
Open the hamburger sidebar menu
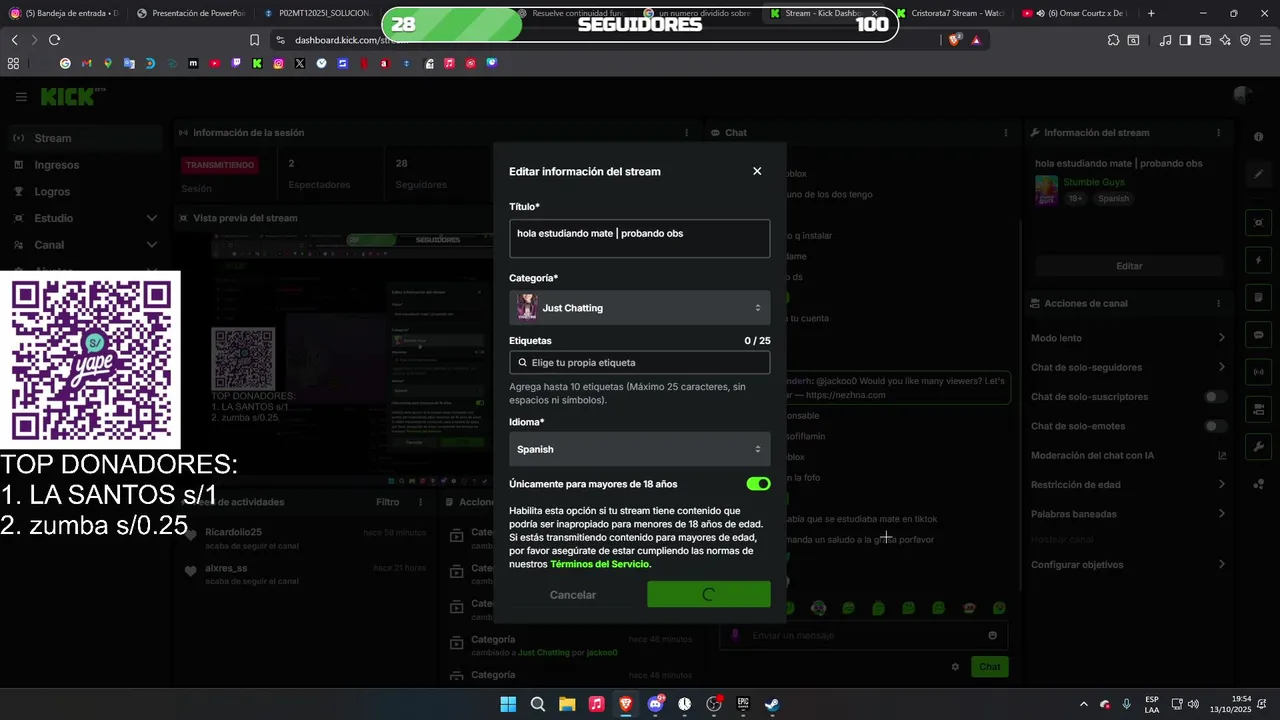[21, 97]
